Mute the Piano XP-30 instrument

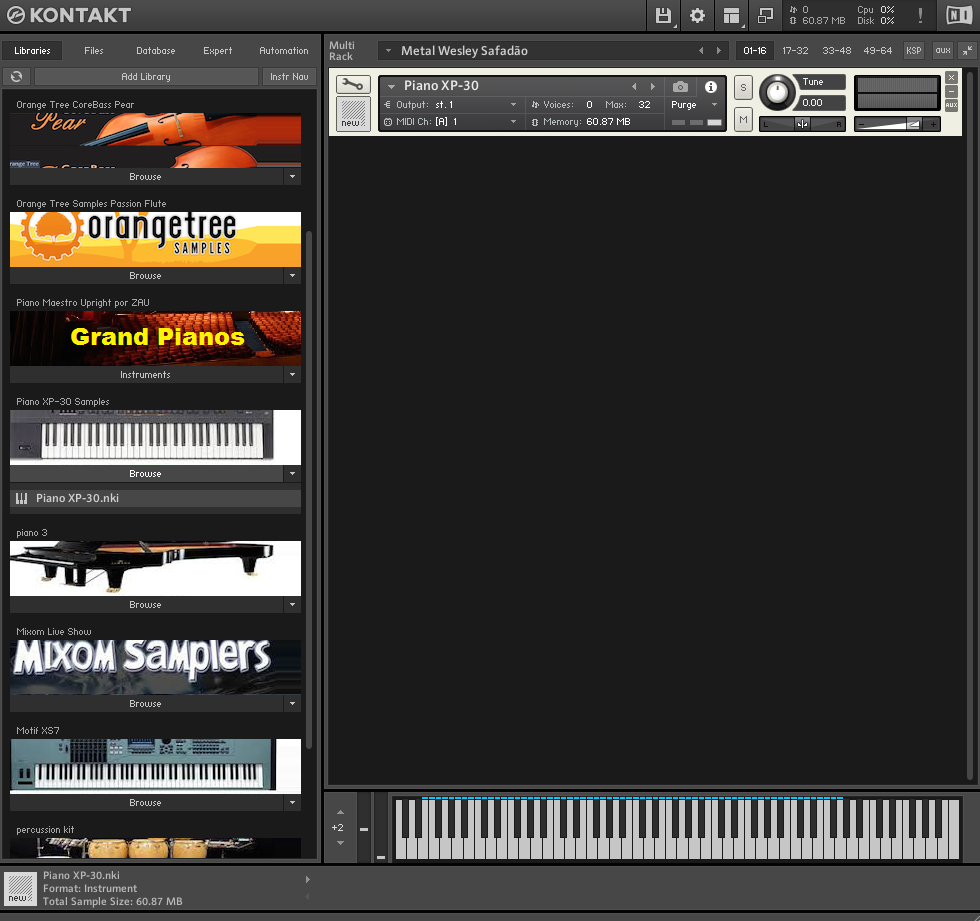pos(743,119)
